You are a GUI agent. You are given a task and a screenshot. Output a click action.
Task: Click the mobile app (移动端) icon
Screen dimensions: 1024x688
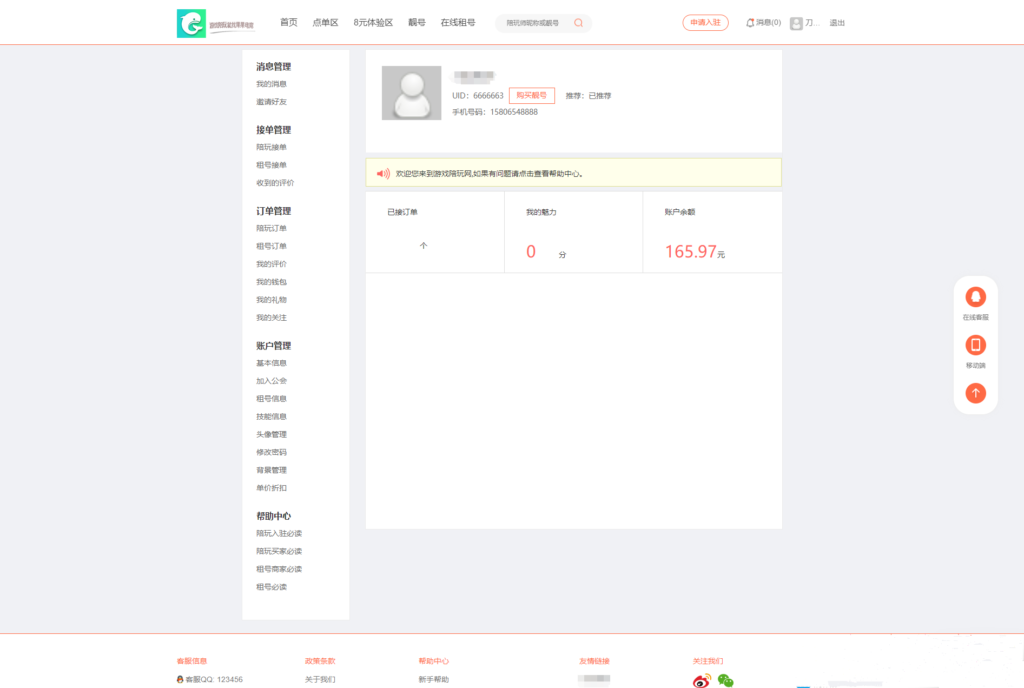tap(975, 345)
